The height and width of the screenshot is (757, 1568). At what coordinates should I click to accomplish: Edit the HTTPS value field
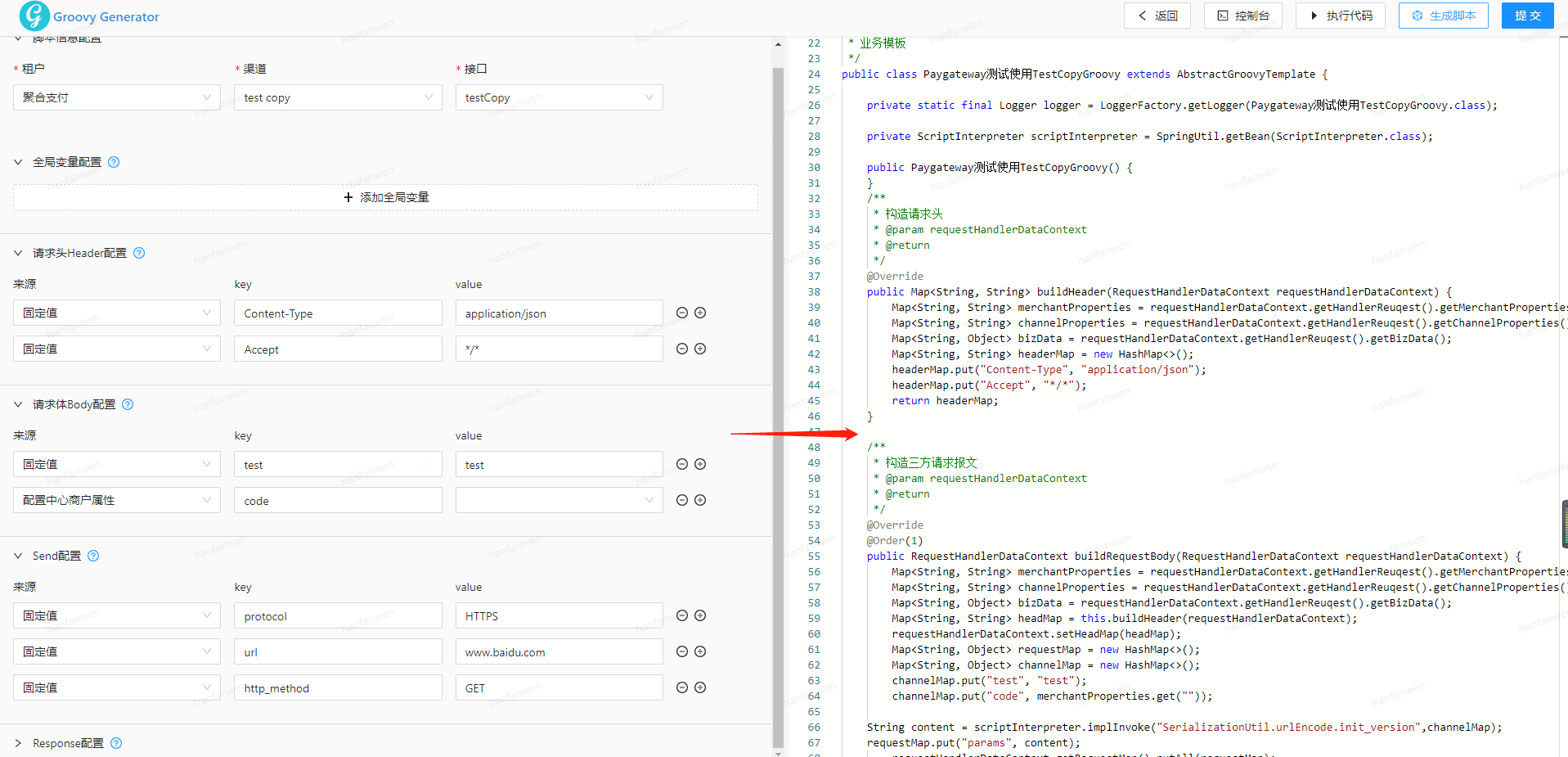(559, 615)
